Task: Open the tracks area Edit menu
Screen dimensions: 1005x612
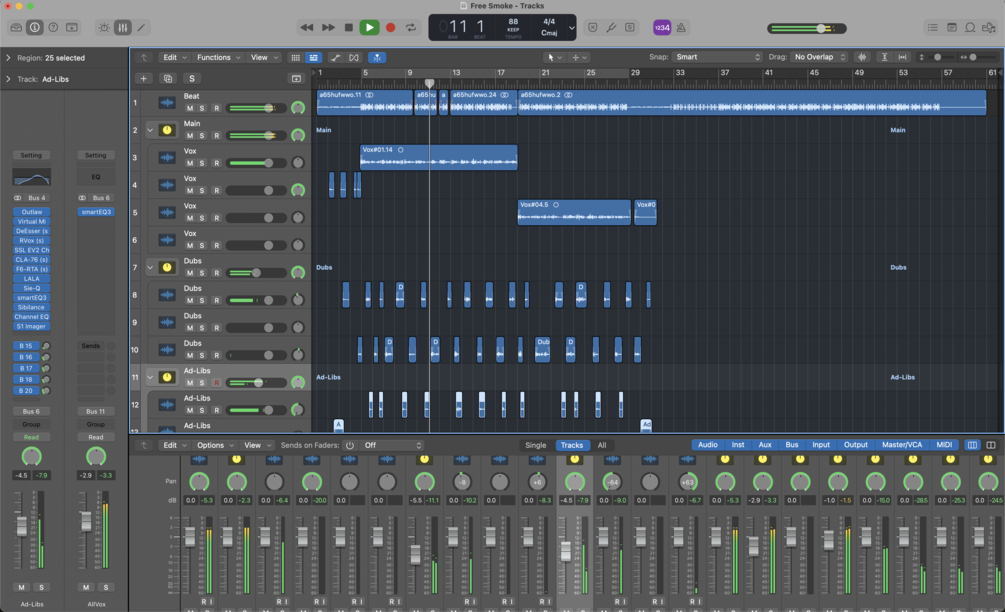Action: pos(174,58)
